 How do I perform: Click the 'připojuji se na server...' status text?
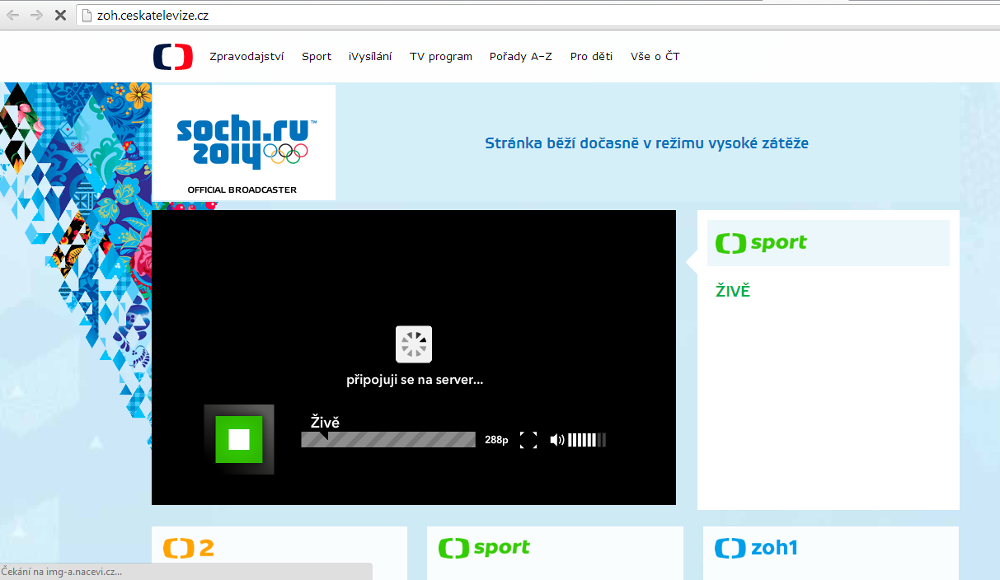[x=415, y=380]
